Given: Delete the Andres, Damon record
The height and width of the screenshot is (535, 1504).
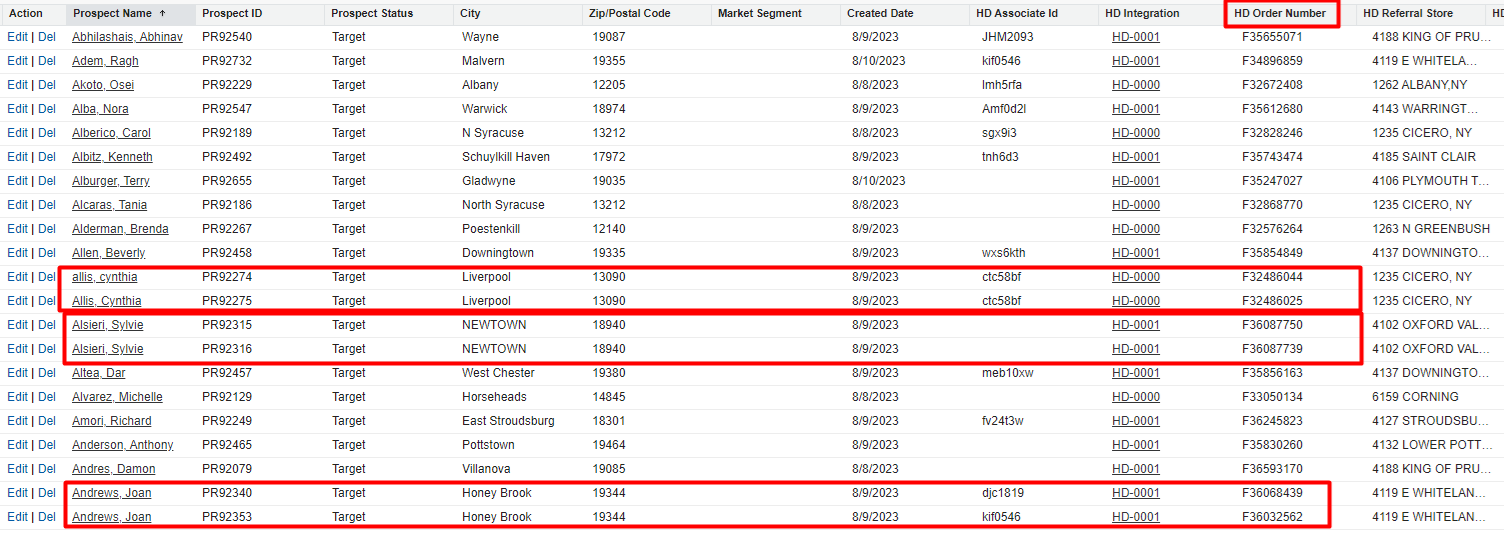Looking at the screenshot, I should click(x=47, y=469).
